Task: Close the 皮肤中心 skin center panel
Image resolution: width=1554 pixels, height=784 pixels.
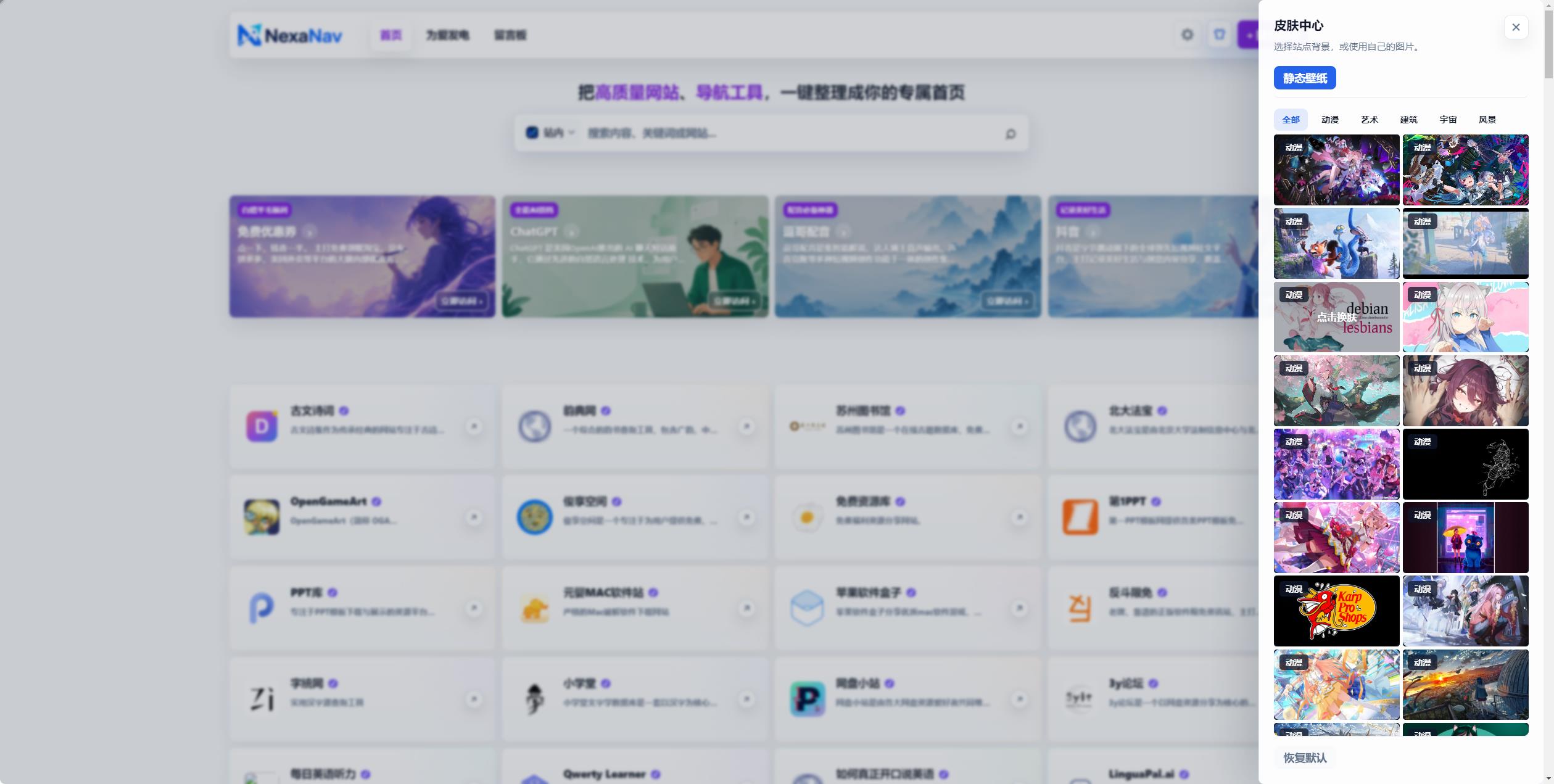Action: pyautogui.click(x=1516, y=27)
